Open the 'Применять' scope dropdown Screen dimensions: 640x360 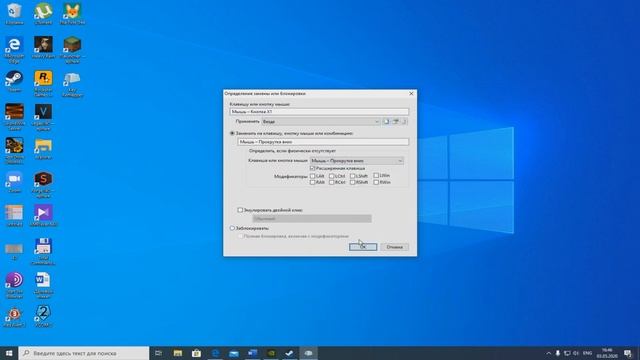pos(320,122)
